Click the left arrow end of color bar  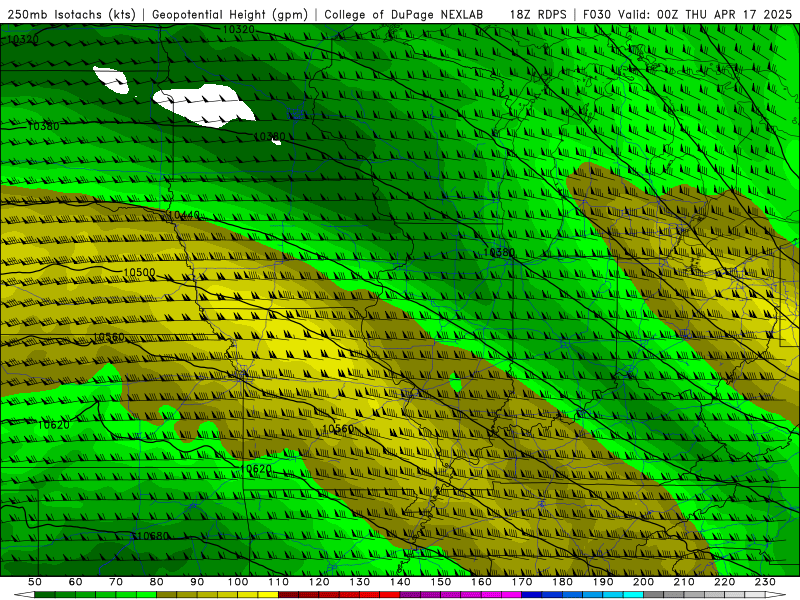[24, 594]
